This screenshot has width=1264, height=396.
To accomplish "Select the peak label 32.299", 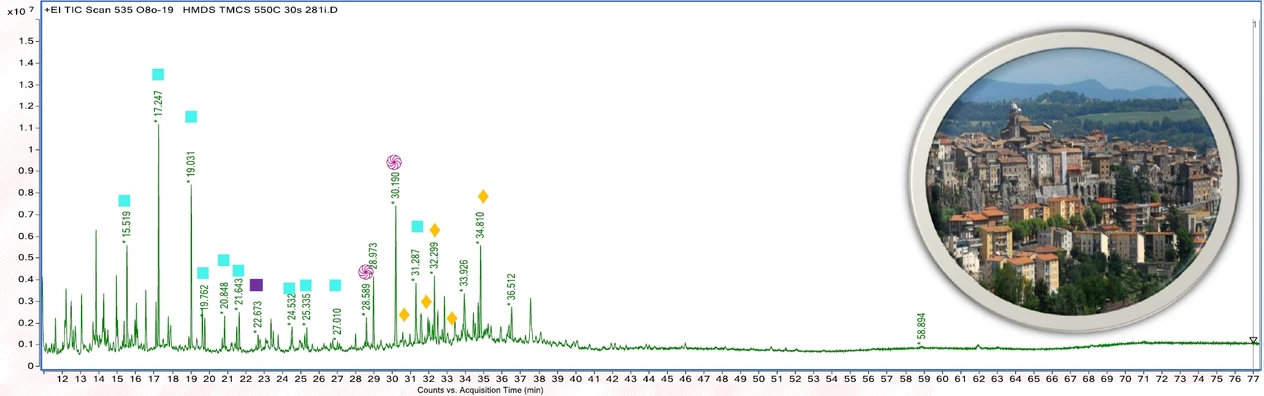I will [x=434, y=258].
